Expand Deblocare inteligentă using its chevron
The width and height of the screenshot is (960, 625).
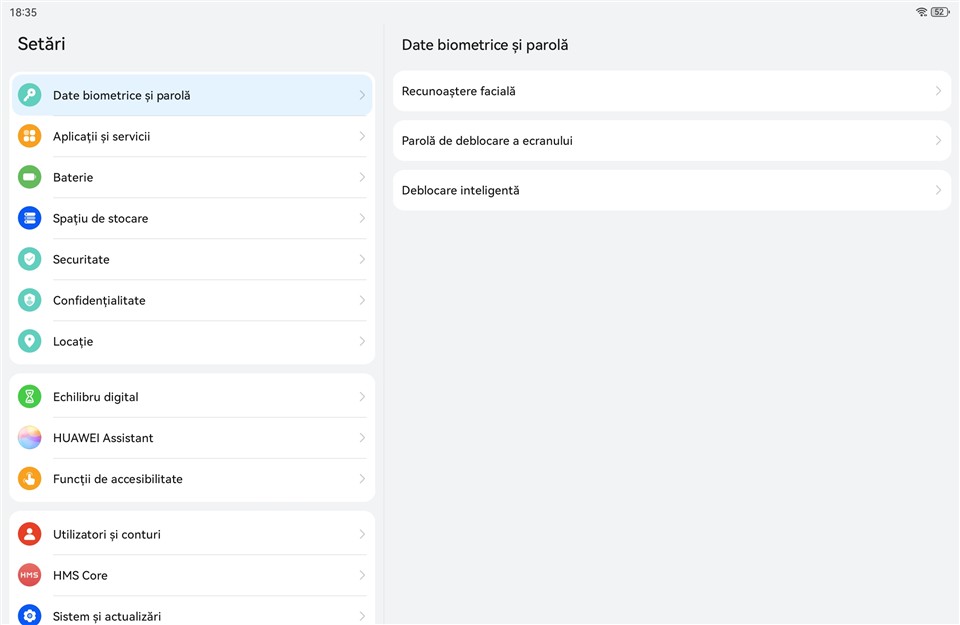coord(938,190)
